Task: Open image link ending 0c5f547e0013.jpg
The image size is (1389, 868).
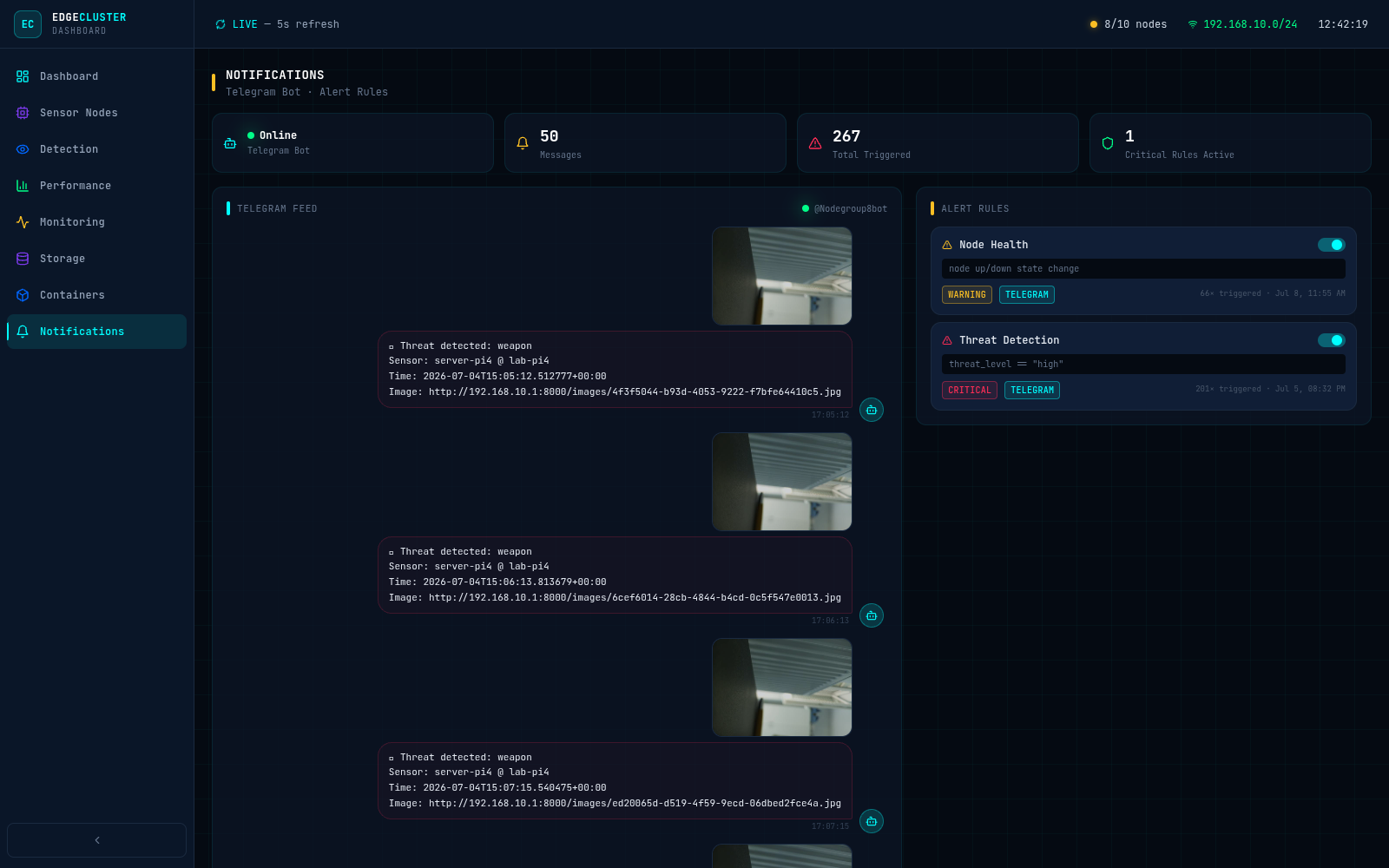Action: (x=635, y=598)
